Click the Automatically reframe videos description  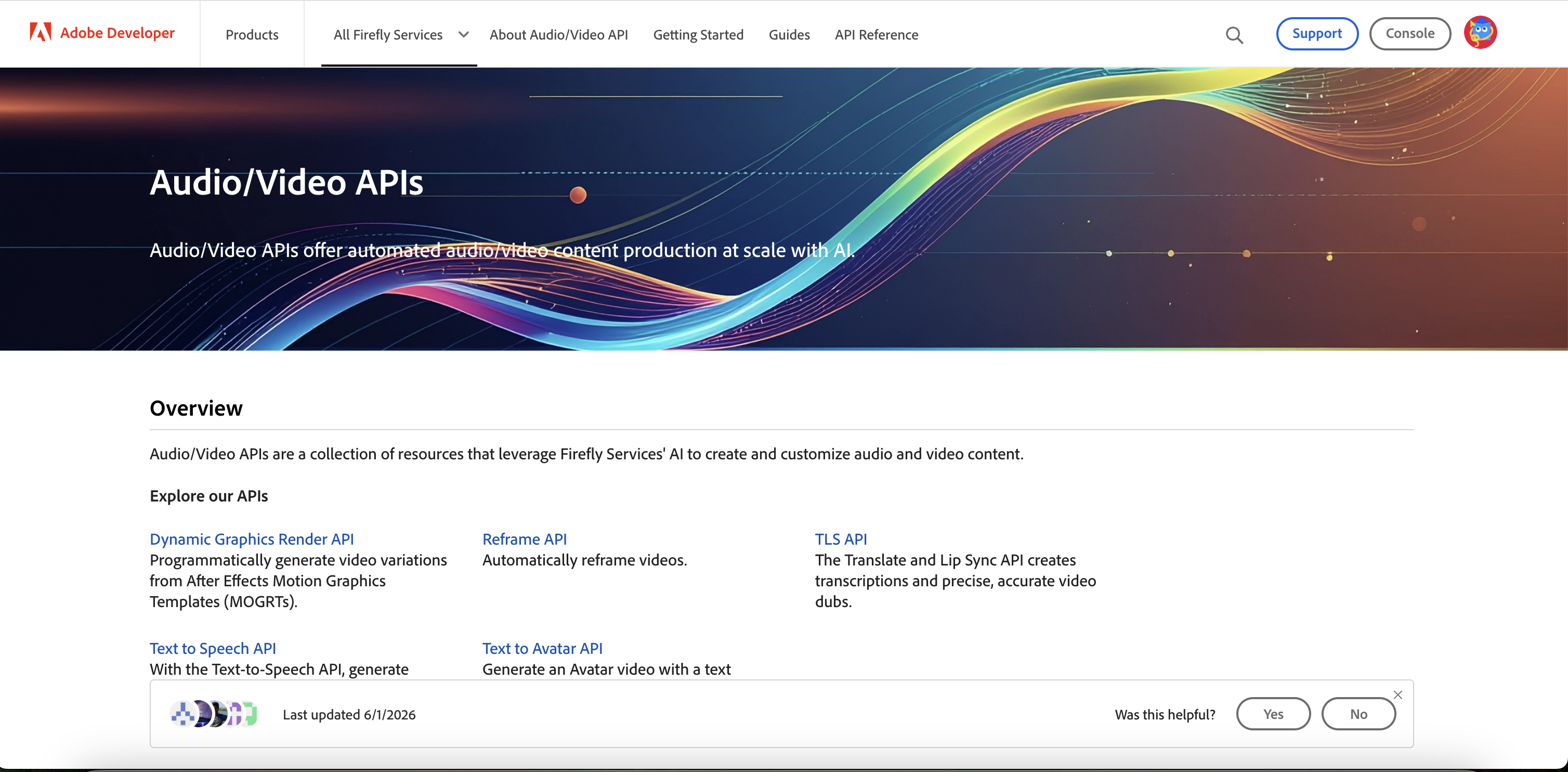coord(584,560)
